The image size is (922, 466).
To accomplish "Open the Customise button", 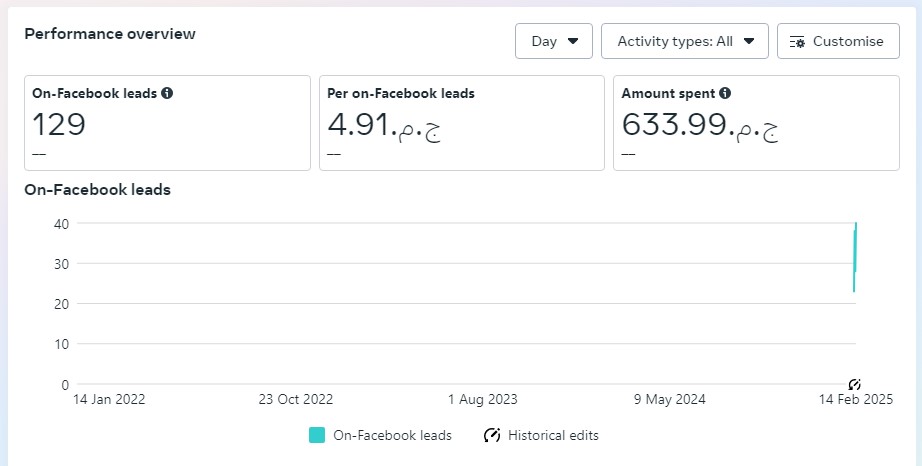I will click(x=838, y=41).
